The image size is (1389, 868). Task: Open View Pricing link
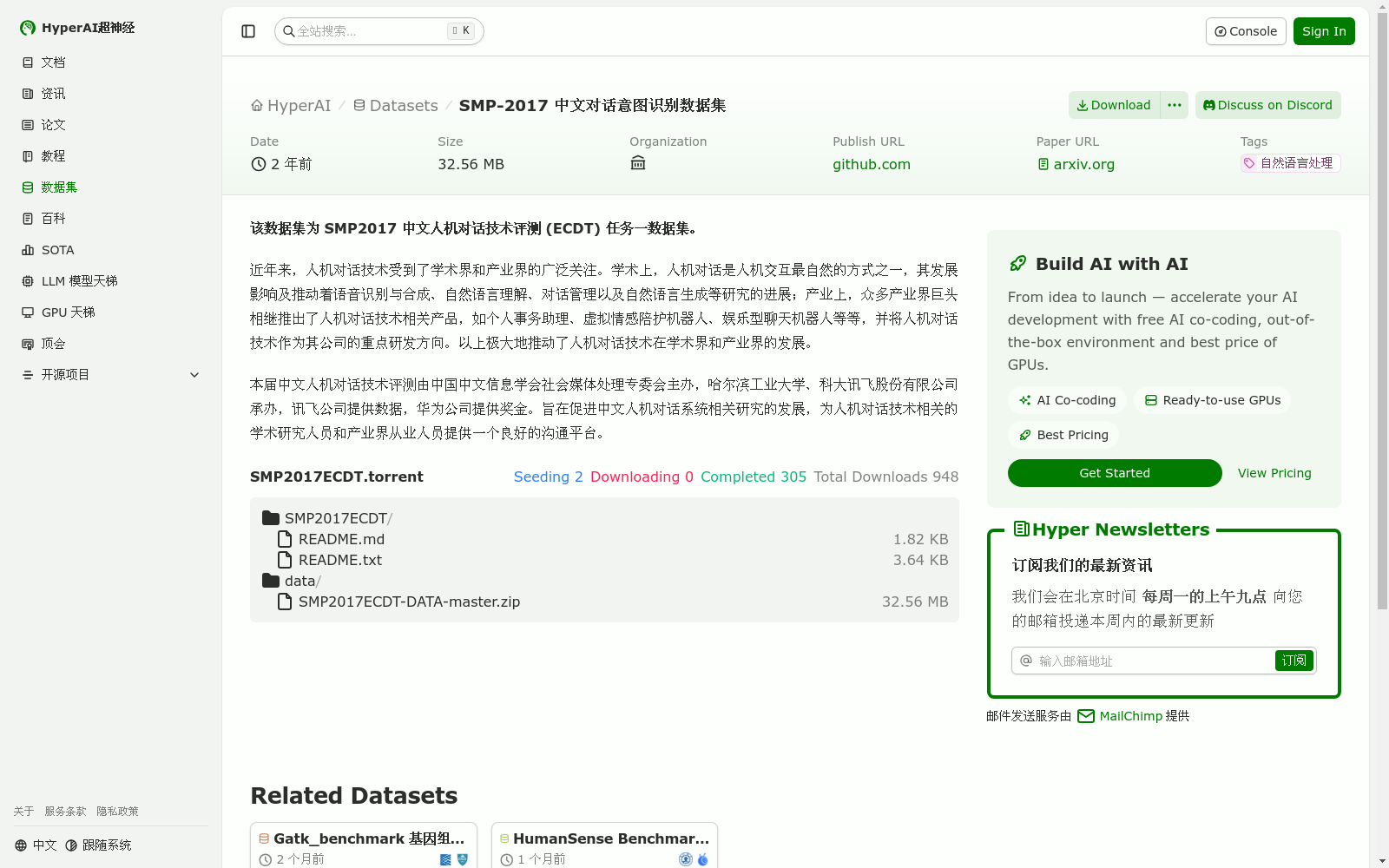1274,473
